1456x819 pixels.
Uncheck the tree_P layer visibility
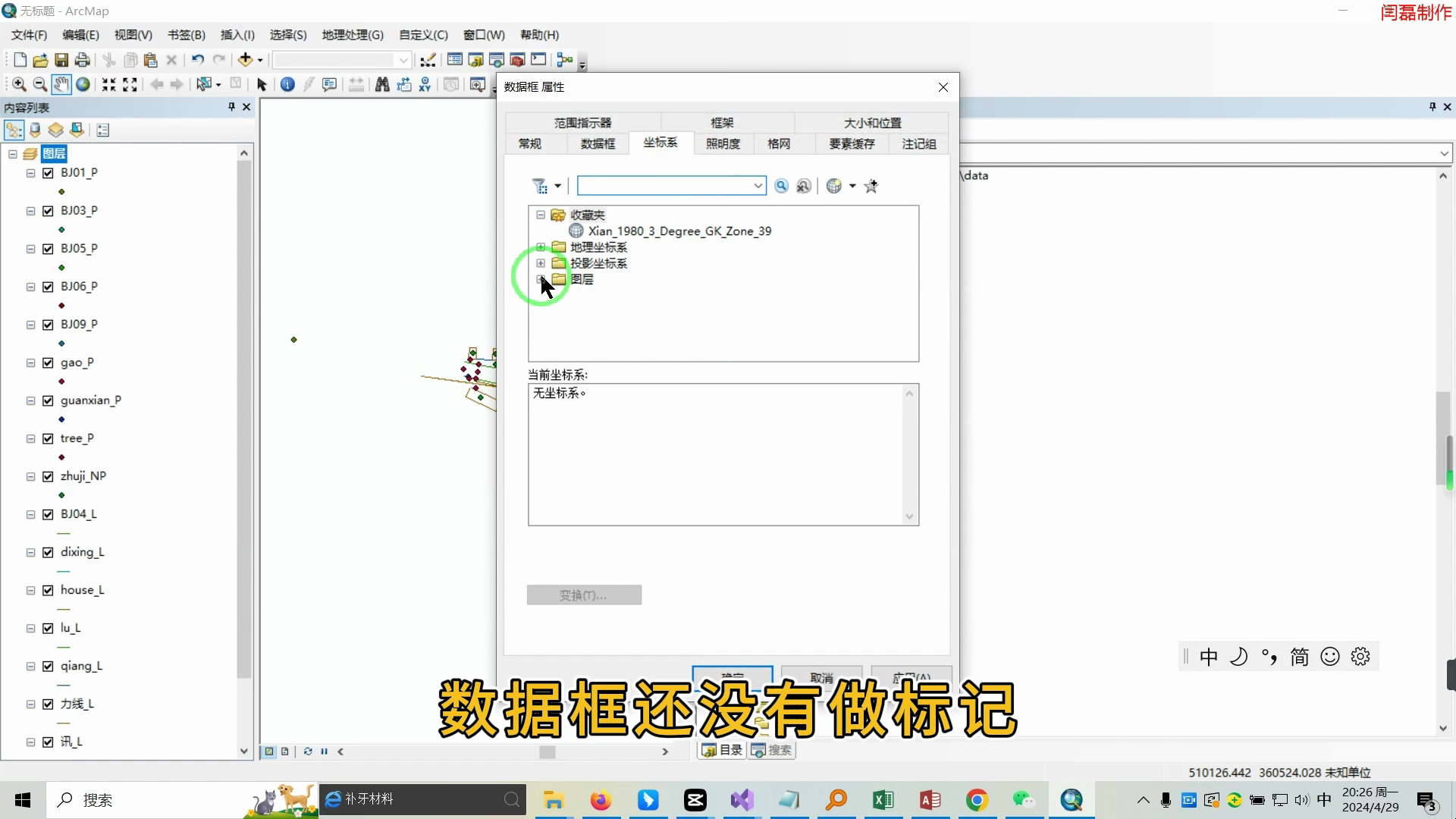(x=47, y=438)
